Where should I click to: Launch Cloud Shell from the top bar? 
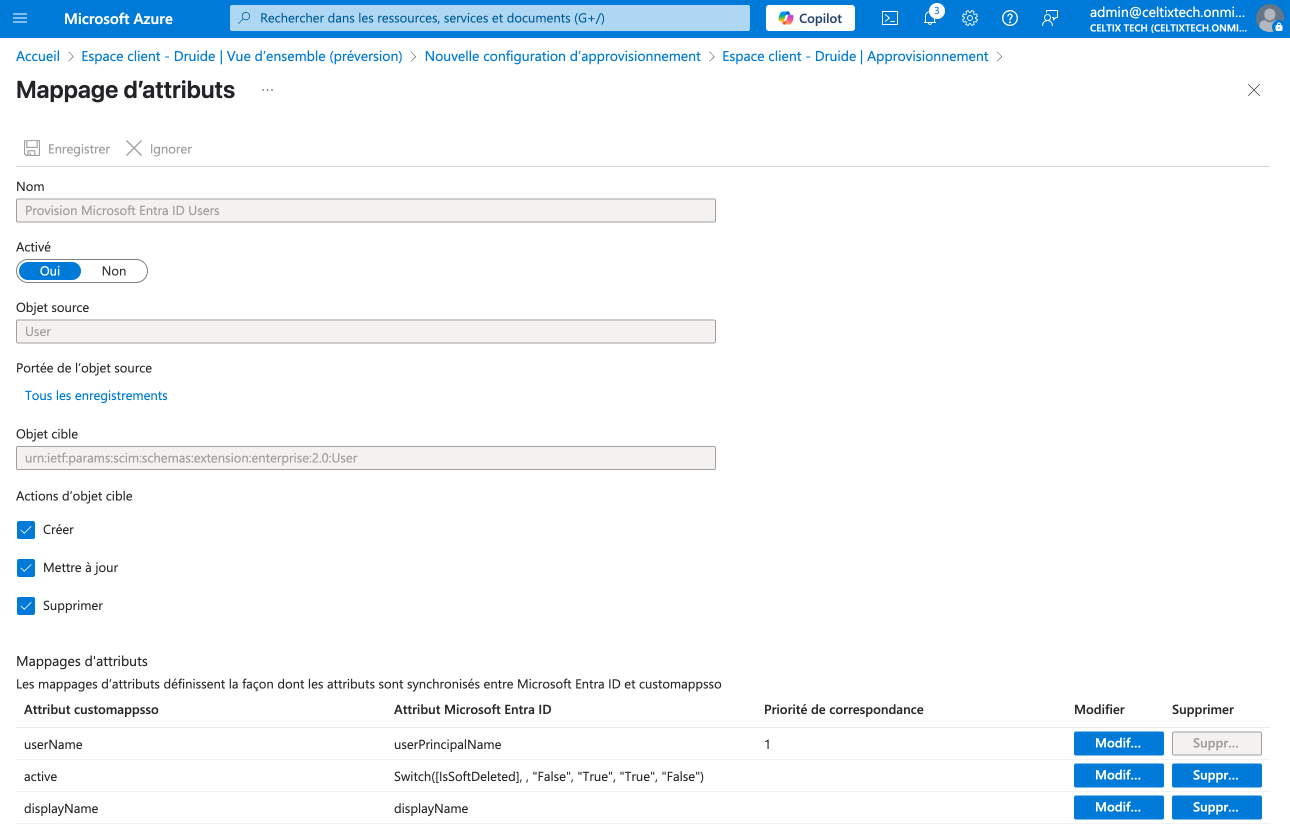pos(889,18)
